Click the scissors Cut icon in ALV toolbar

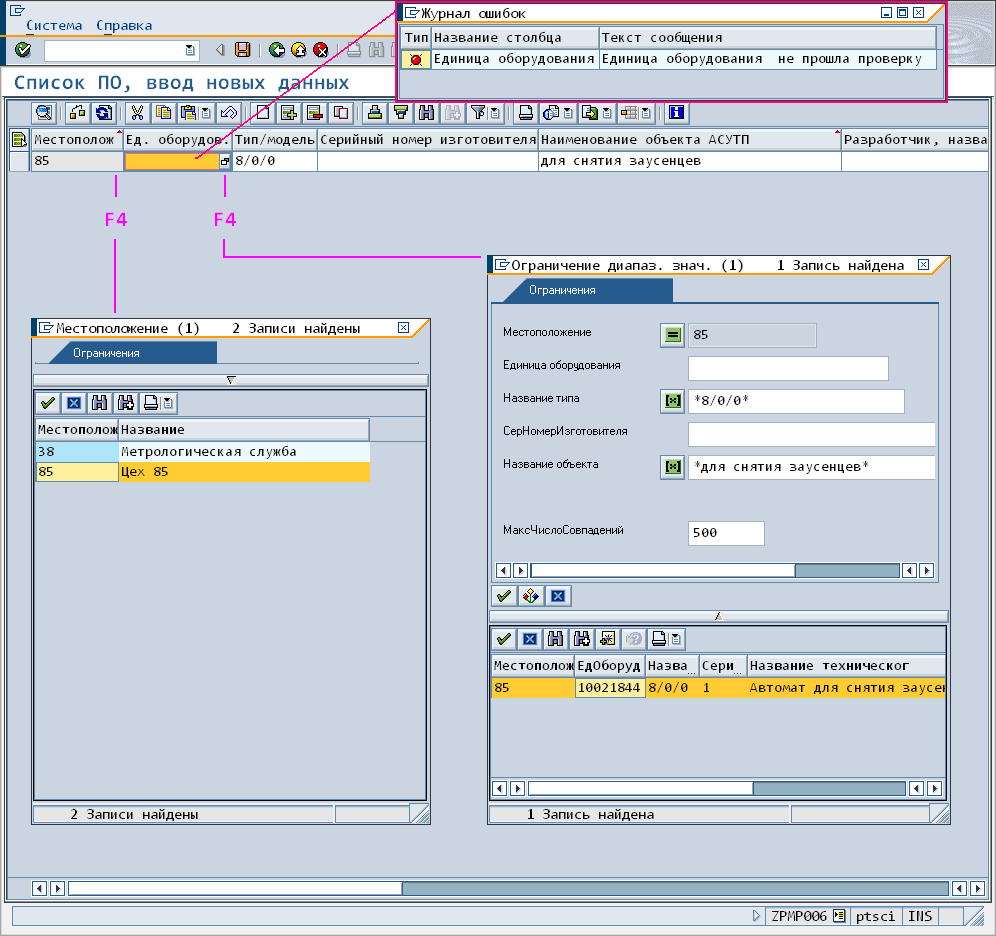click(x=138, y=113)
